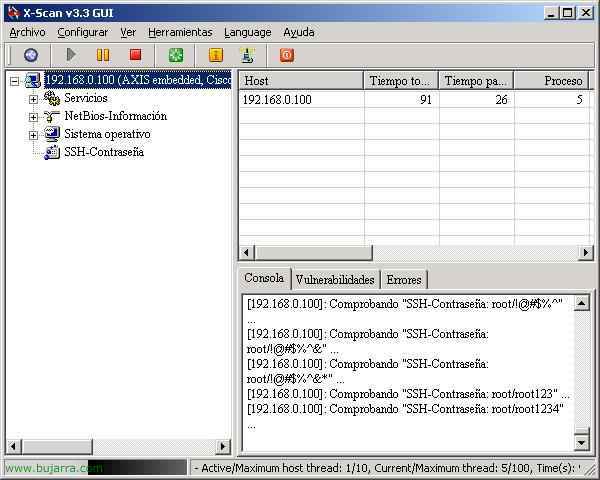
Task: Click the green report toolbar icon
Action: (x=176, y=55)
